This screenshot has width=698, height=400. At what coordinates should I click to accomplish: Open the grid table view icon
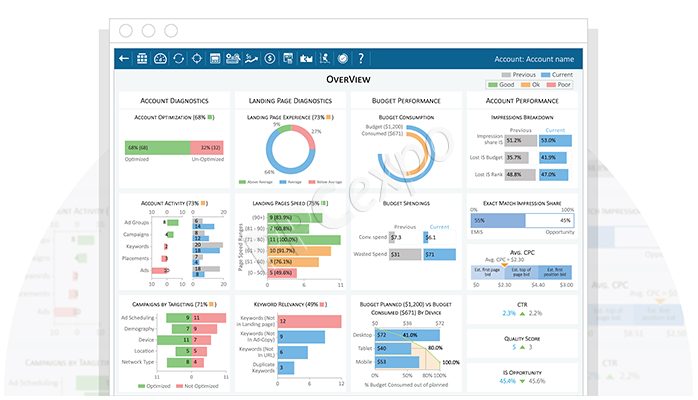click(x=142, y=58)
